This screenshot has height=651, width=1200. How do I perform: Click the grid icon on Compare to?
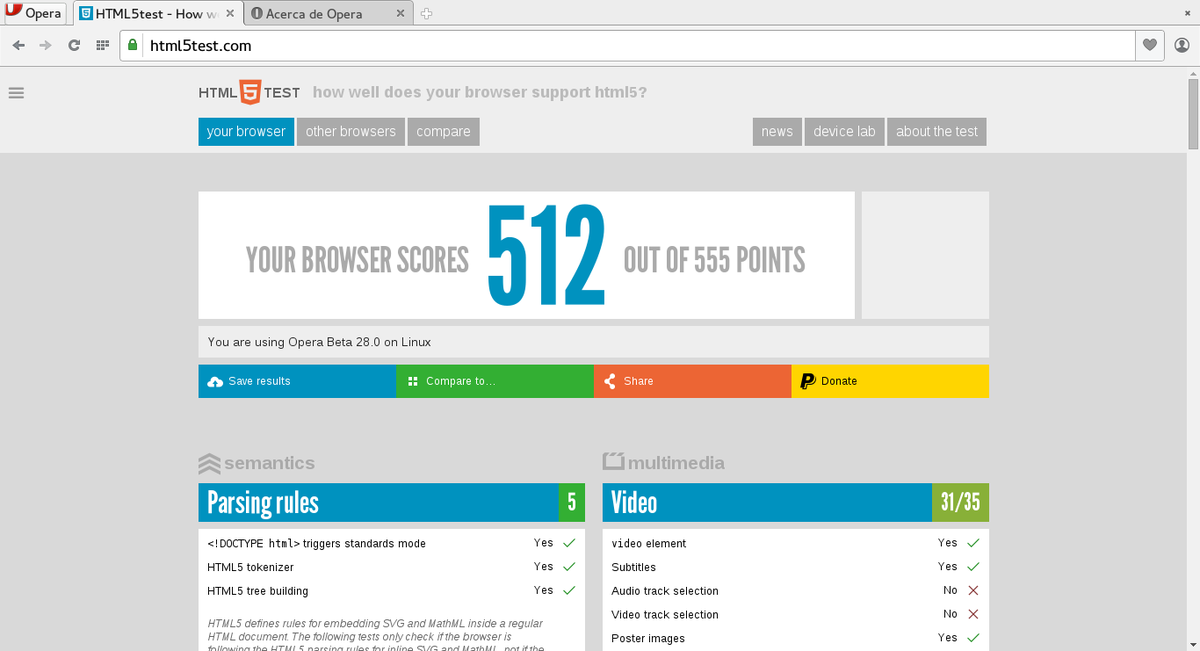[413, 381]
